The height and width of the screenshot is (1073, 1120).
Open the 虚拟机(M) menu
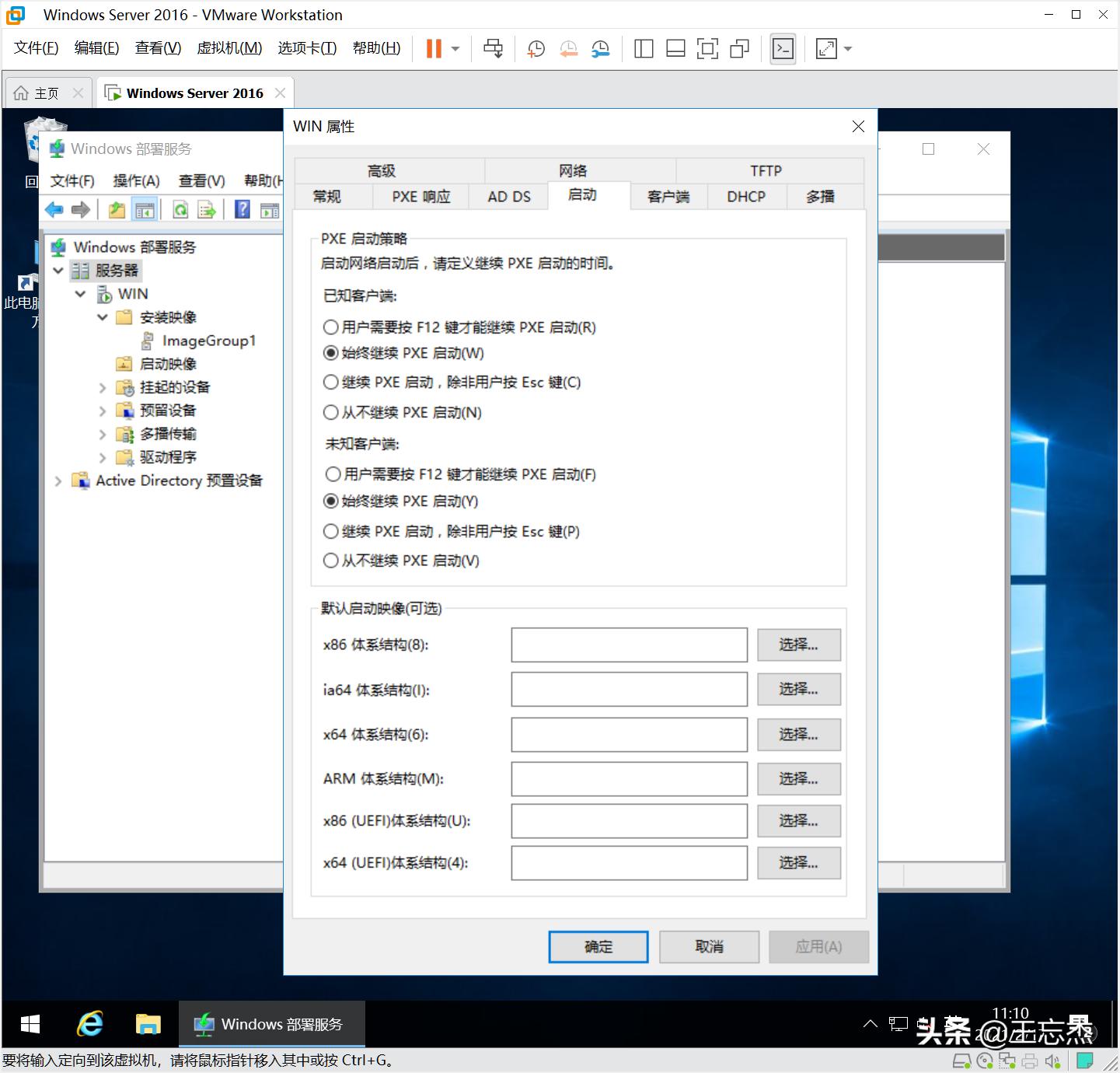229,47
